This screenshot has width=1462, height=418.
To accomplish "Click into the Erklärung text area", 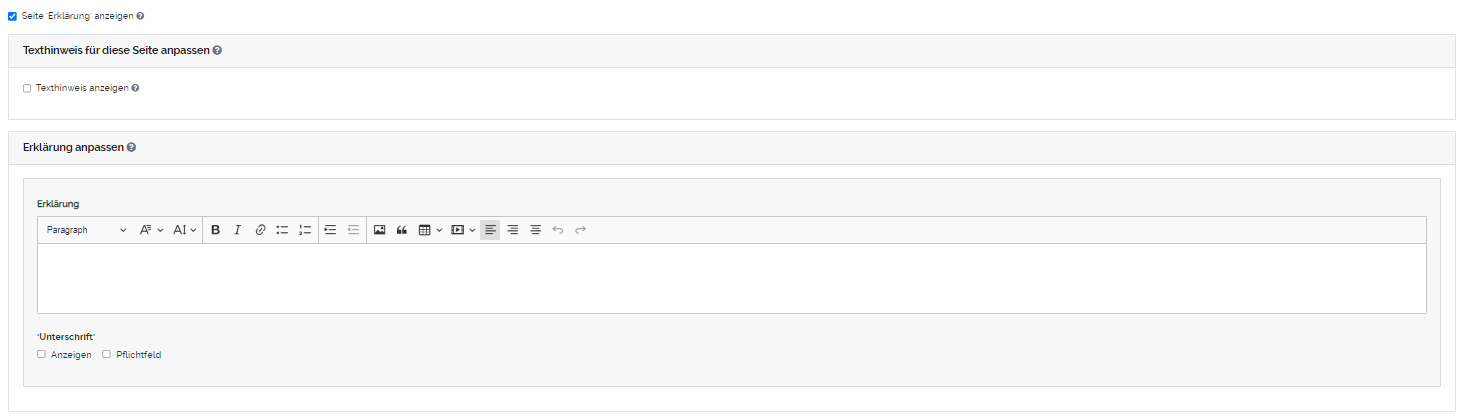I will point(731,278).
